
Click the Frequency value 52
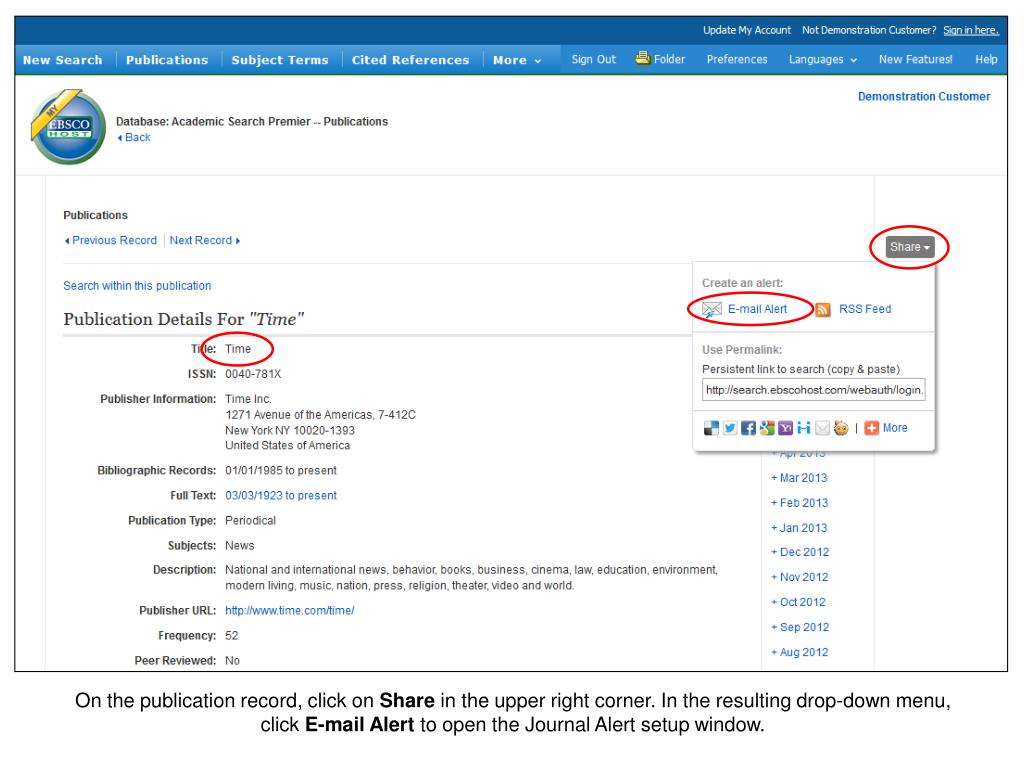[x=232, y=636]
